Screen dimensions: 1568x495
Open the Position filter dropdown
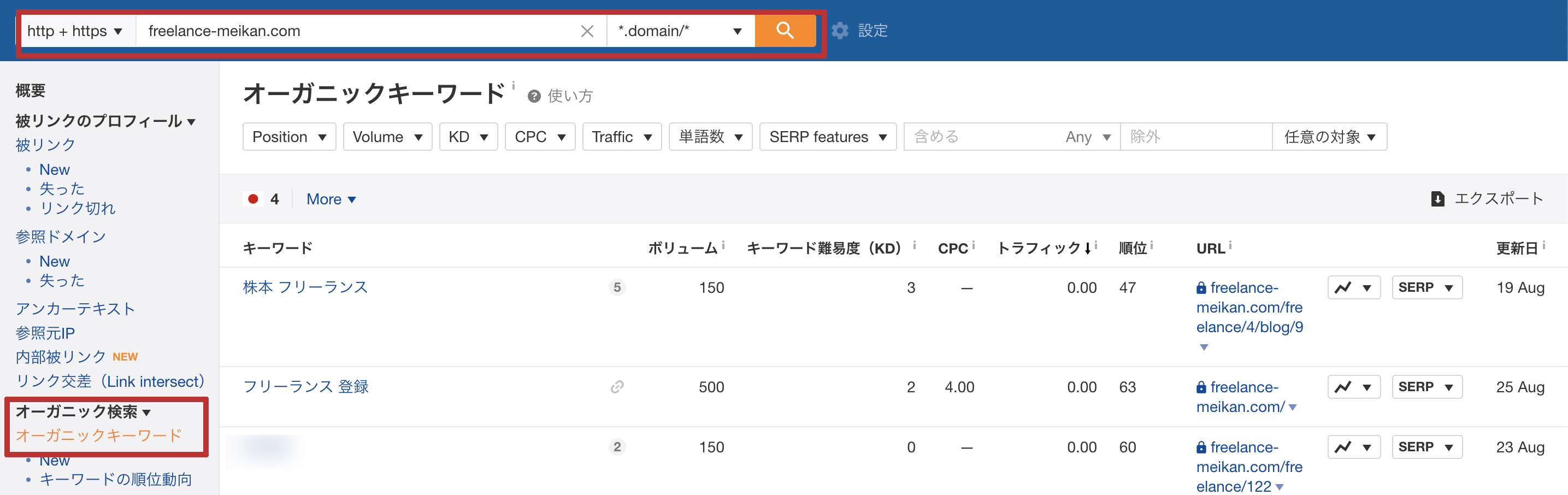pos(289,137)
